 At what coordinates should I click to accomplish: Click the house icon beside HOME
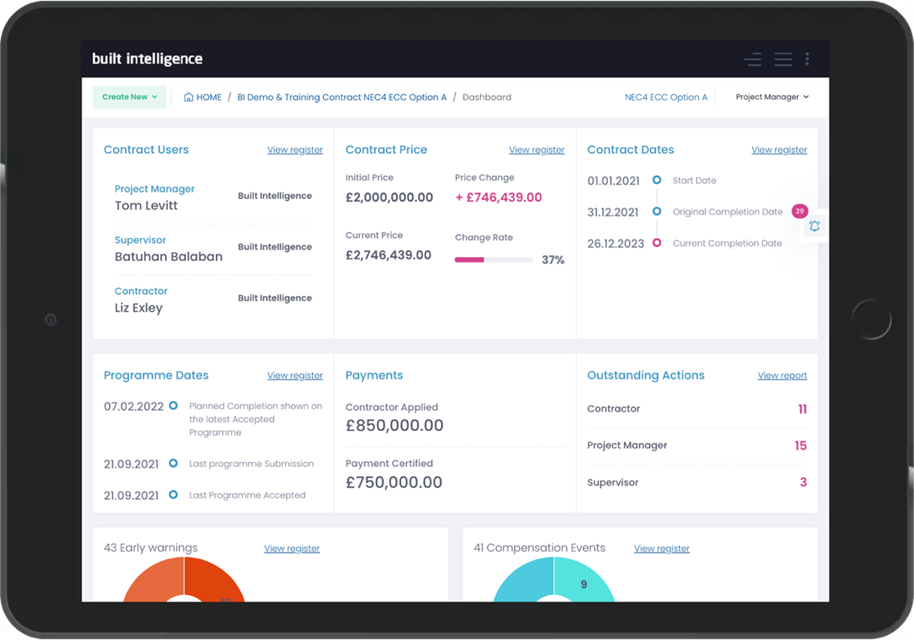coord(188,97)
